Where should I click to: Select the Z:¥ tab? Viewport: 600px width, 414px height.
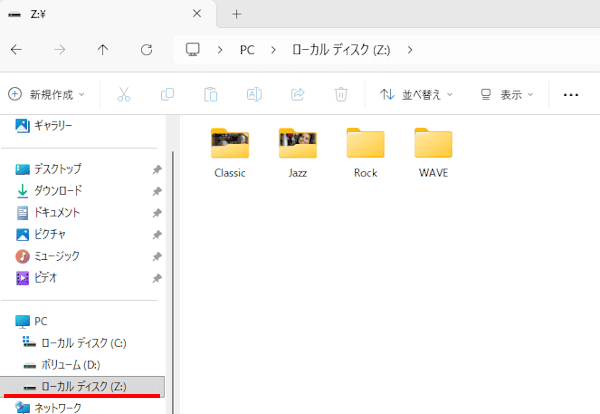coord(107,14)
